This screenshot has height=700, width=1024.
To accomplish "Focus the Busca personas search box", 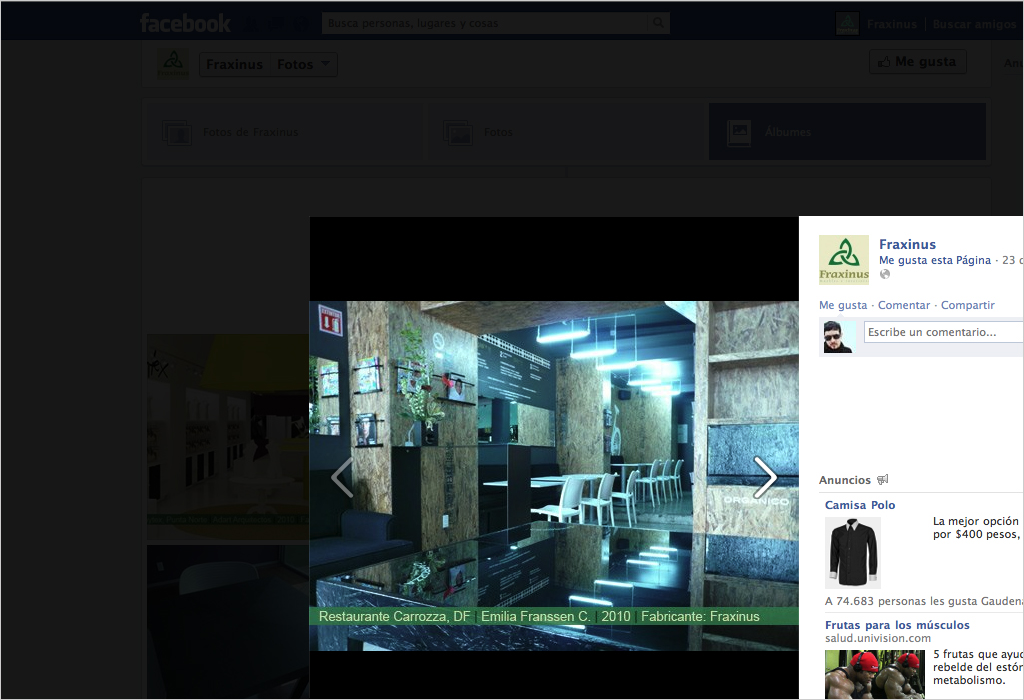I will click(x=485, y=23).
